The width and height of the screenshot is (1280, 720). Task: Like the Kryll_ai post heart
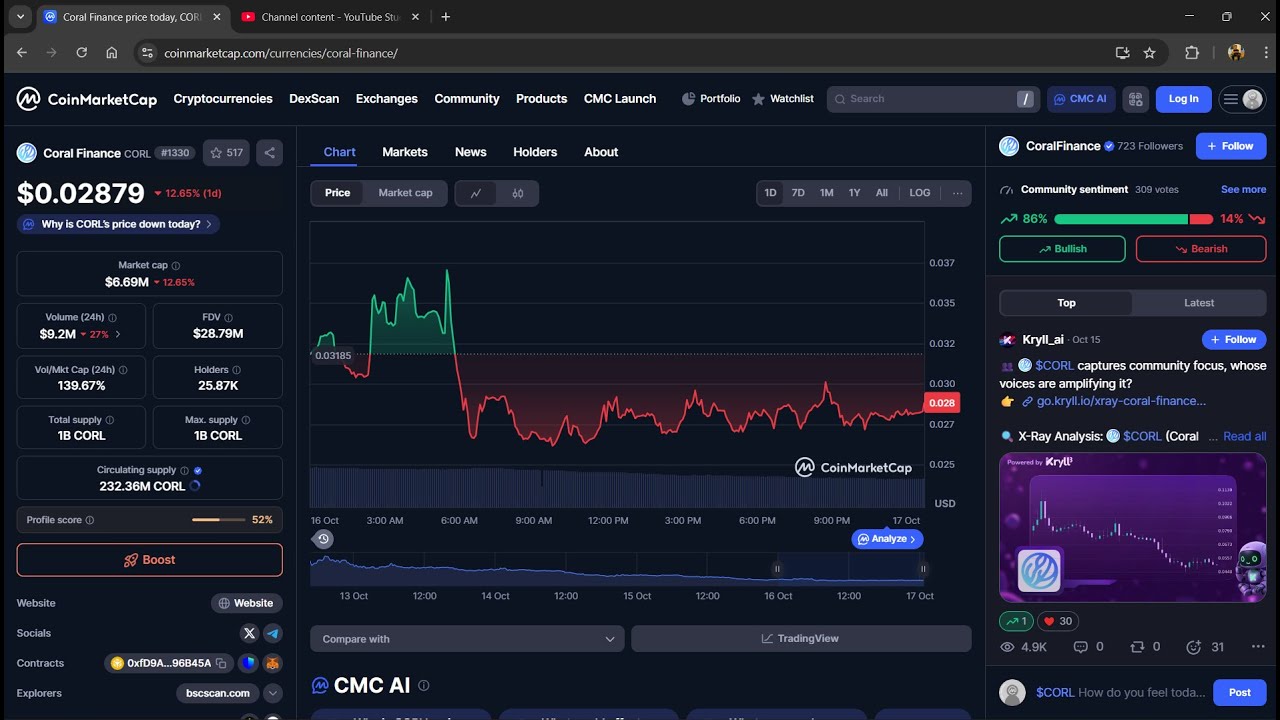point(1056,621)
